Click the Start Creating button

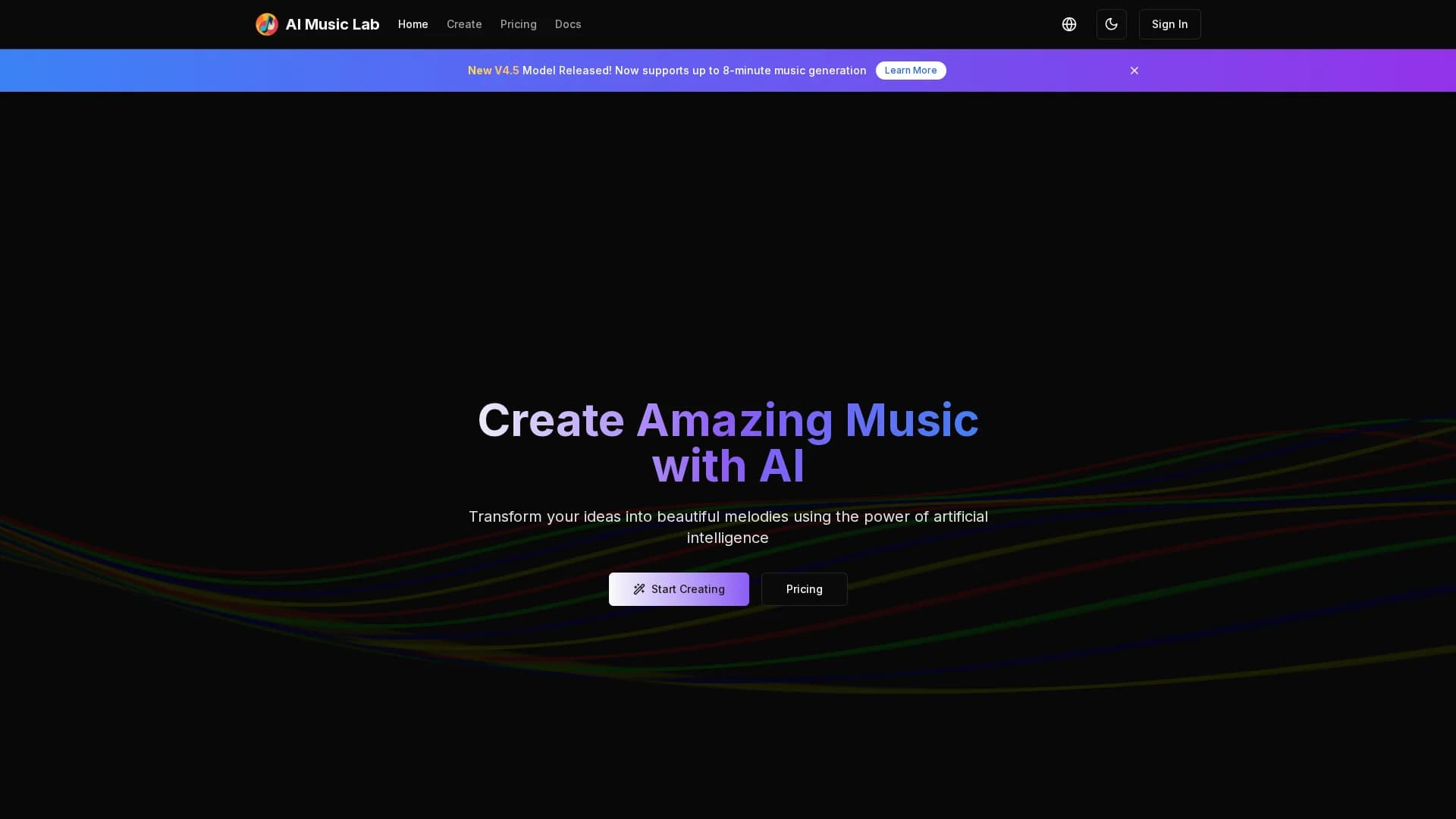[679, 589]
